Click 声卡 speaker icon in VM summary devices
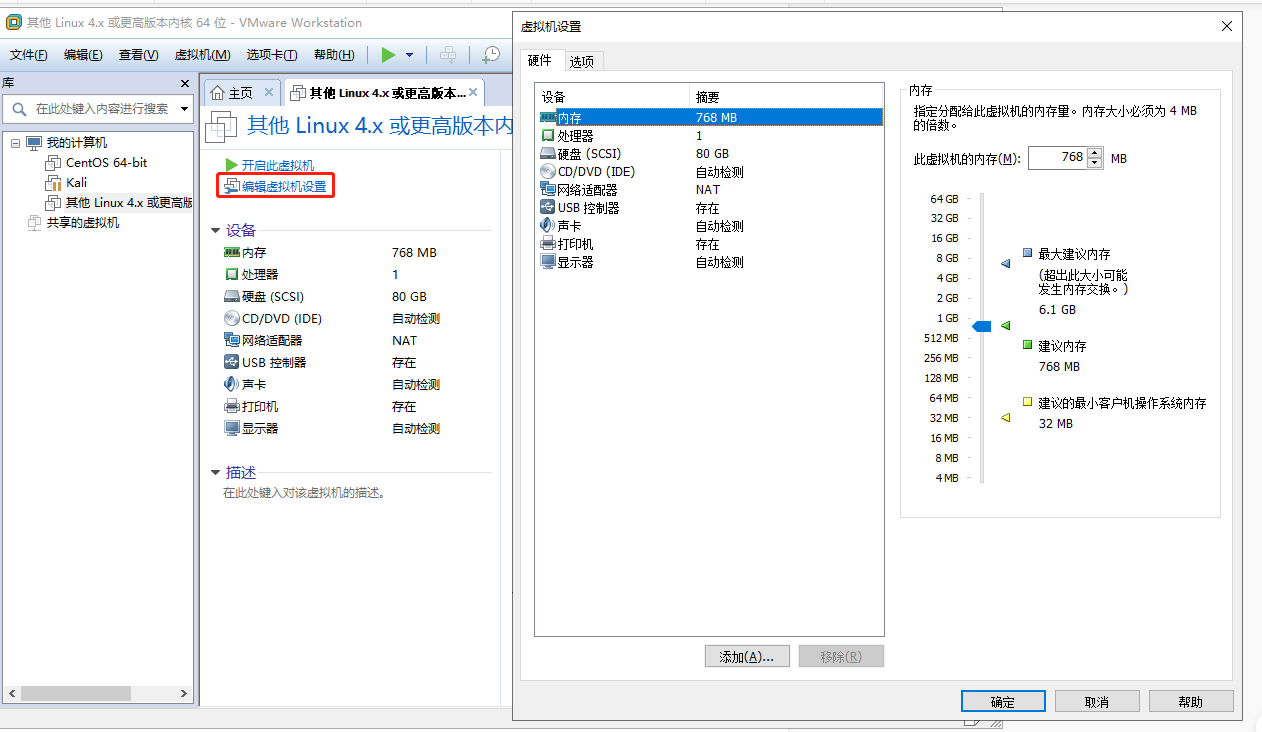The width and height of the screenshot is (1262, 732). [x=232, y=385]
